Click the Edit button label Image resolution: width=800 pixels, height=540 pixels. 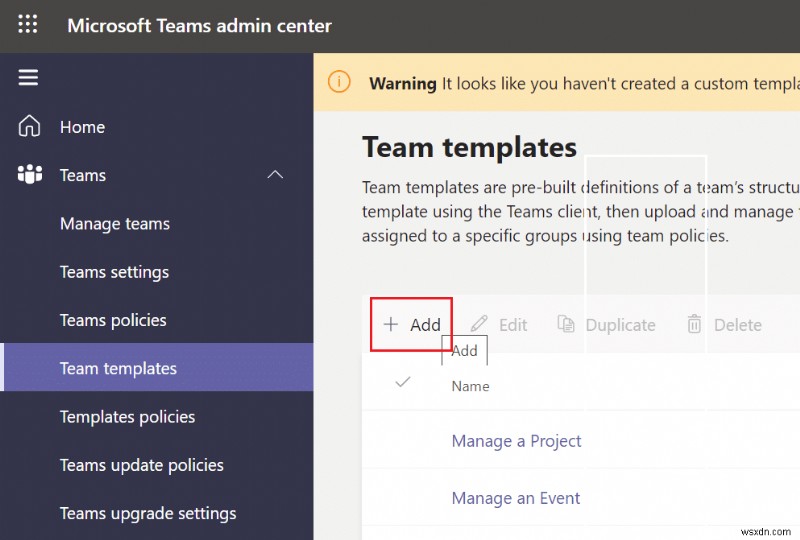pyautogui.click(x=513, y=325)
